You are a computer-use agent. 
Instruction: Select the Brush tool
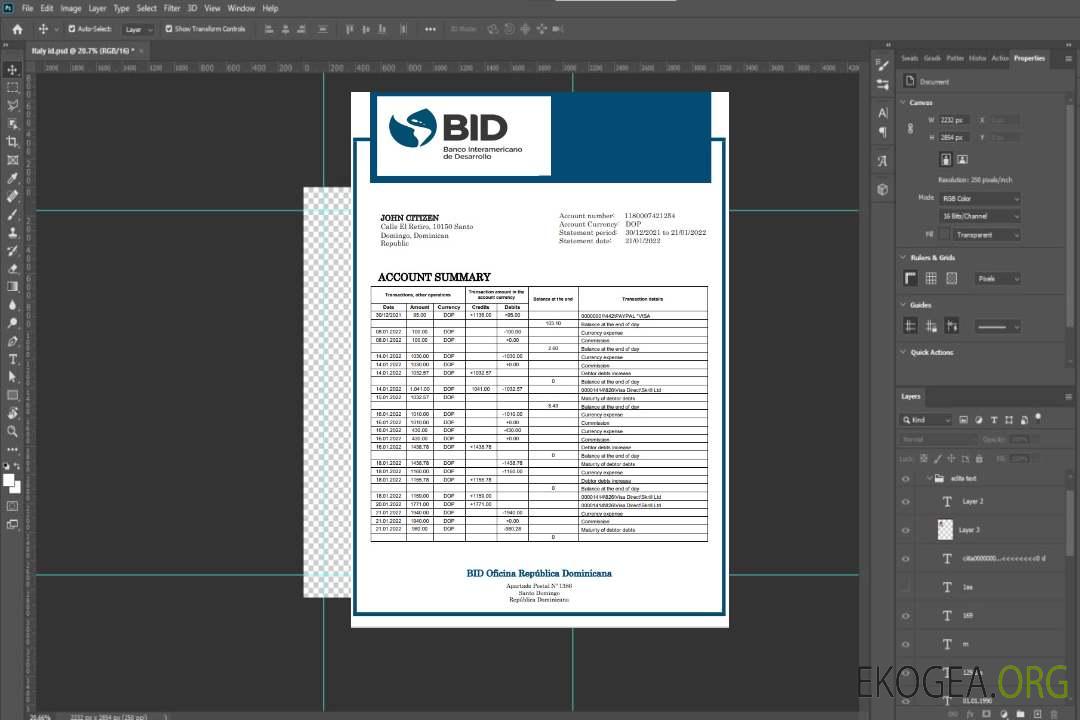(x=12, y=214)
